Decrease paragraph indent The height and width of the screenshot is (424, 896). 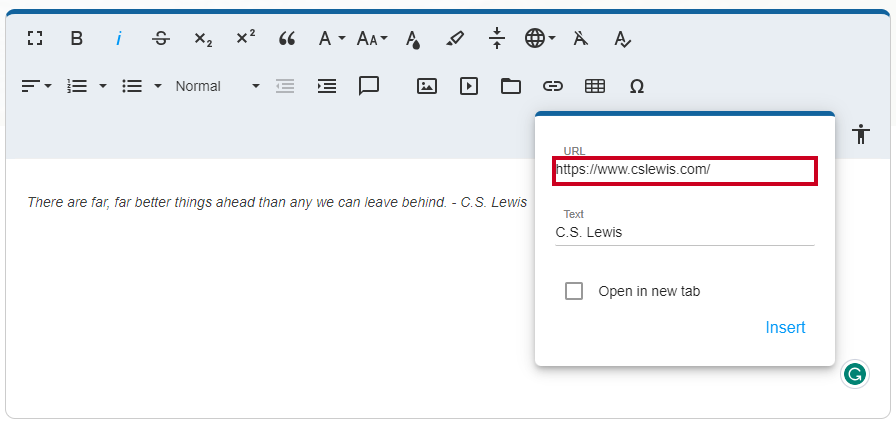[285, 86]
